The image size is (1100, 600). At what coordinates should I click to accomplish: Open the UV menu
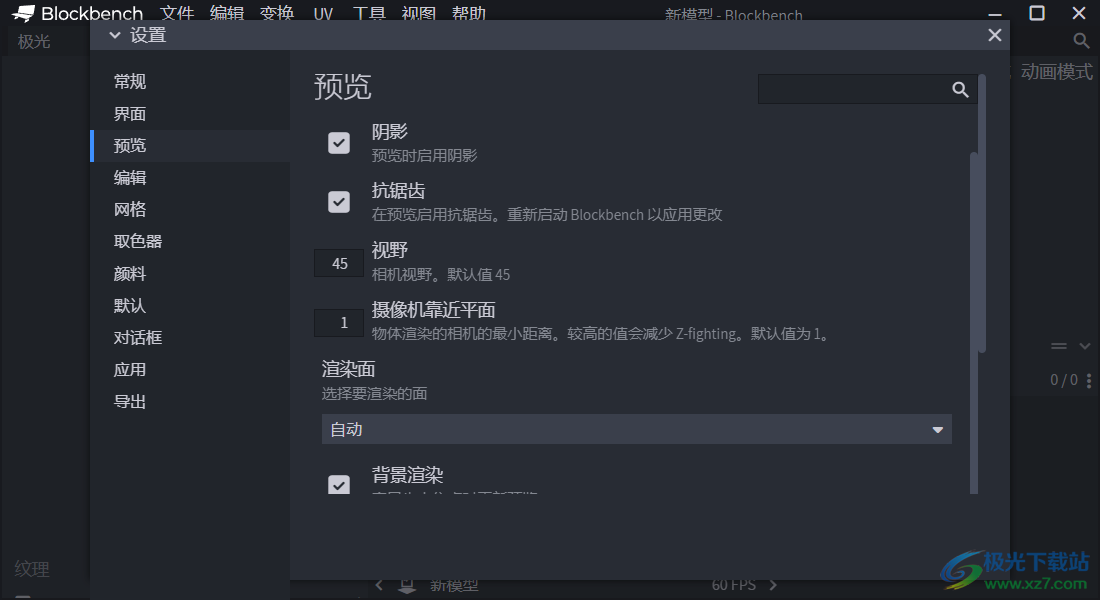323,13
